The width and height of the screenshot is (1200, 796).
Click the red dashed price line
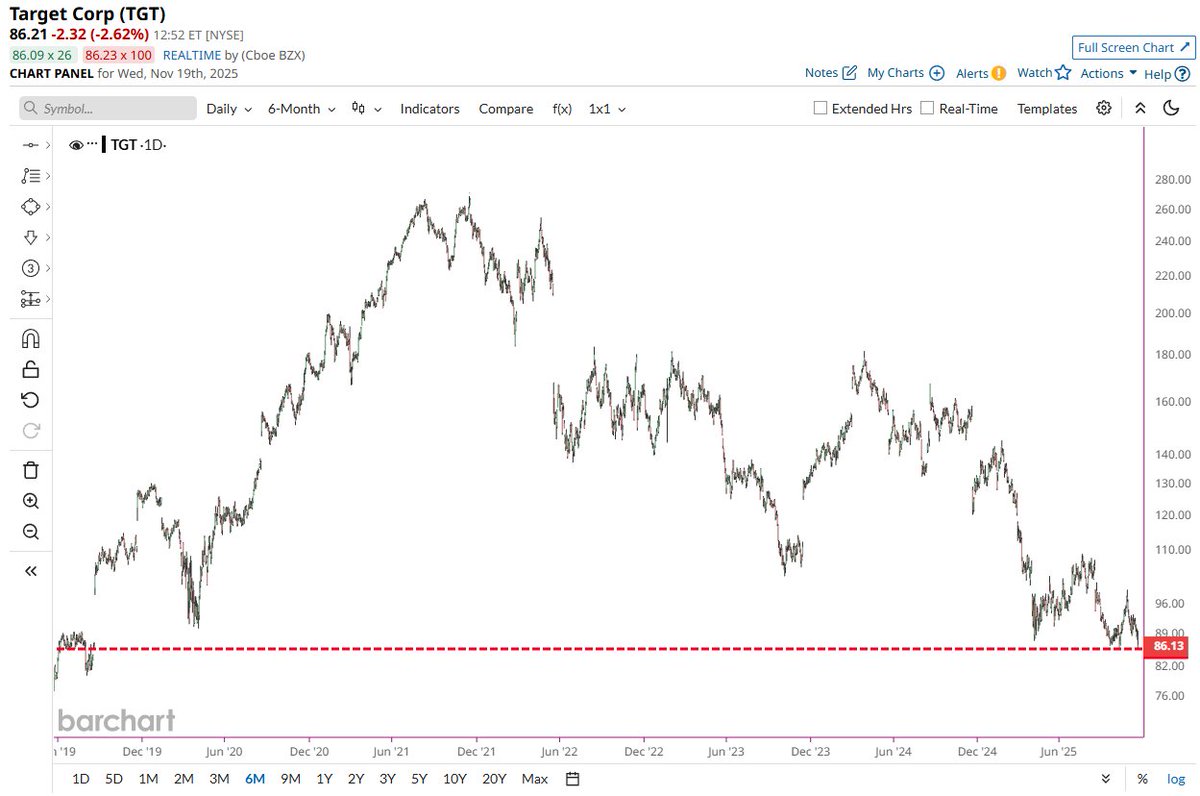[598, 649]
